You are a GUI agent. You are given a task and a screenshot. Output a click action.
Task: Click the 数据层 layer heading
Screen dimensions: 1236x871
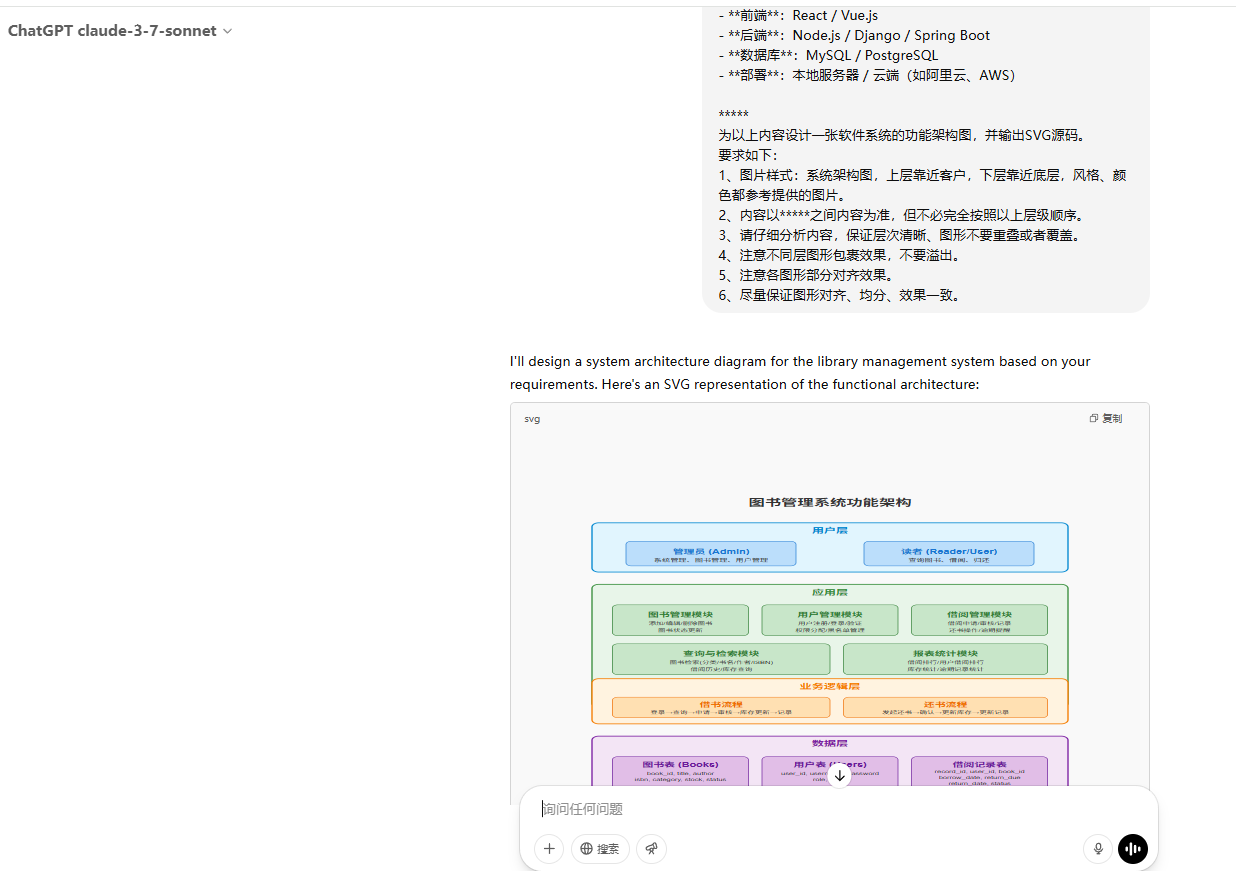(830, 743)
